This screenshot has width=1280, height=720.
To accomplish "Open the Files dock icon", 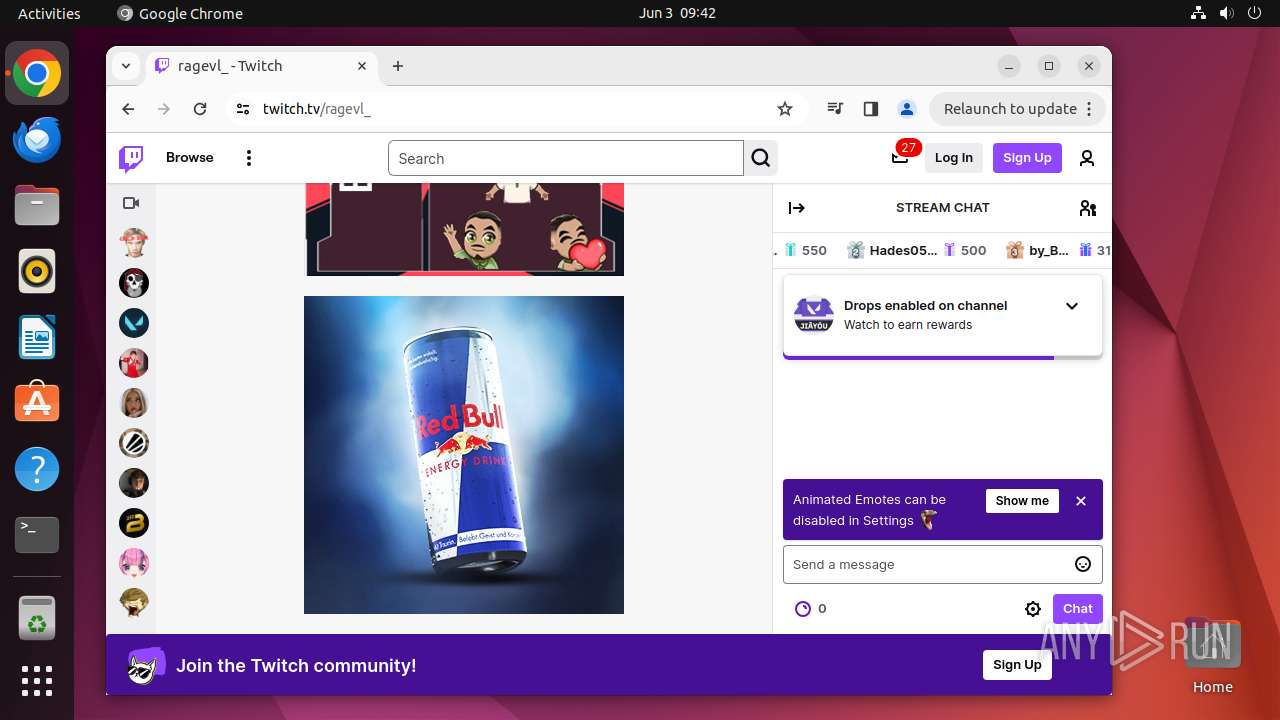I will tap(37, 206).
